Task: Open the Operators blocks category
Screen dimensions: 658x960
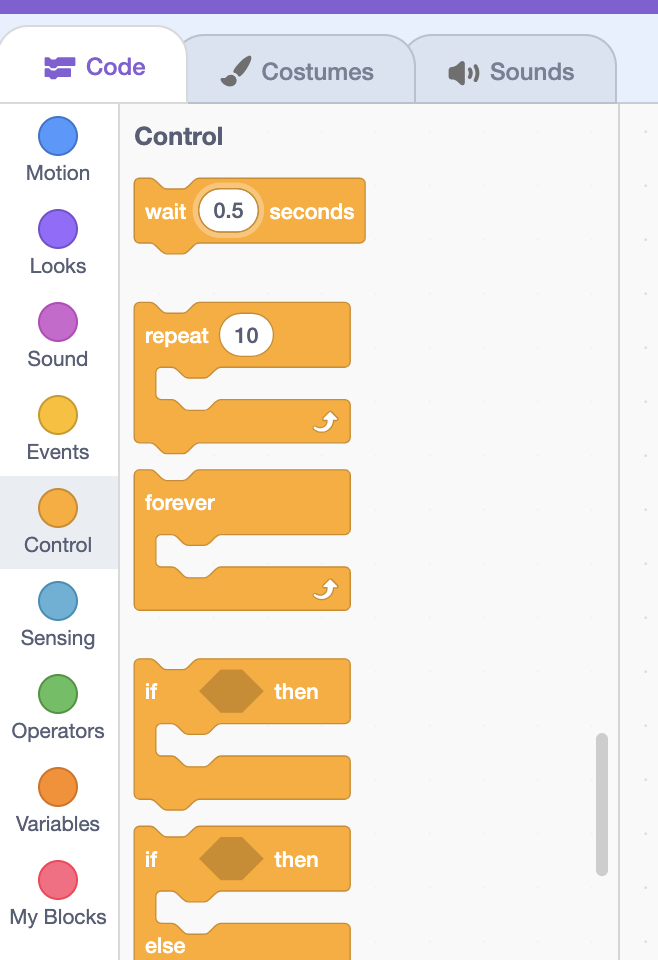Action: point(58,708)
